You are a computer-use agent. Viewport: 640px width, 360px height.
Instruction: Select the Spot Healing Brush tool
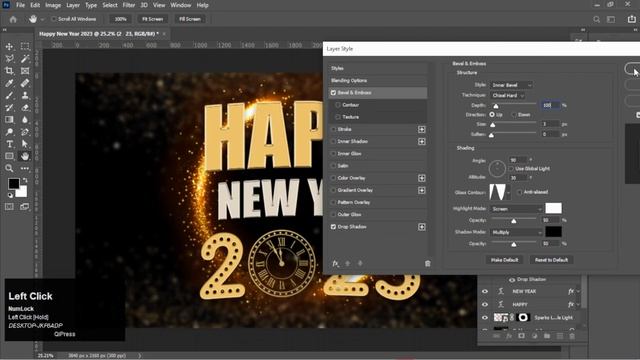click(x=25, y=83)
